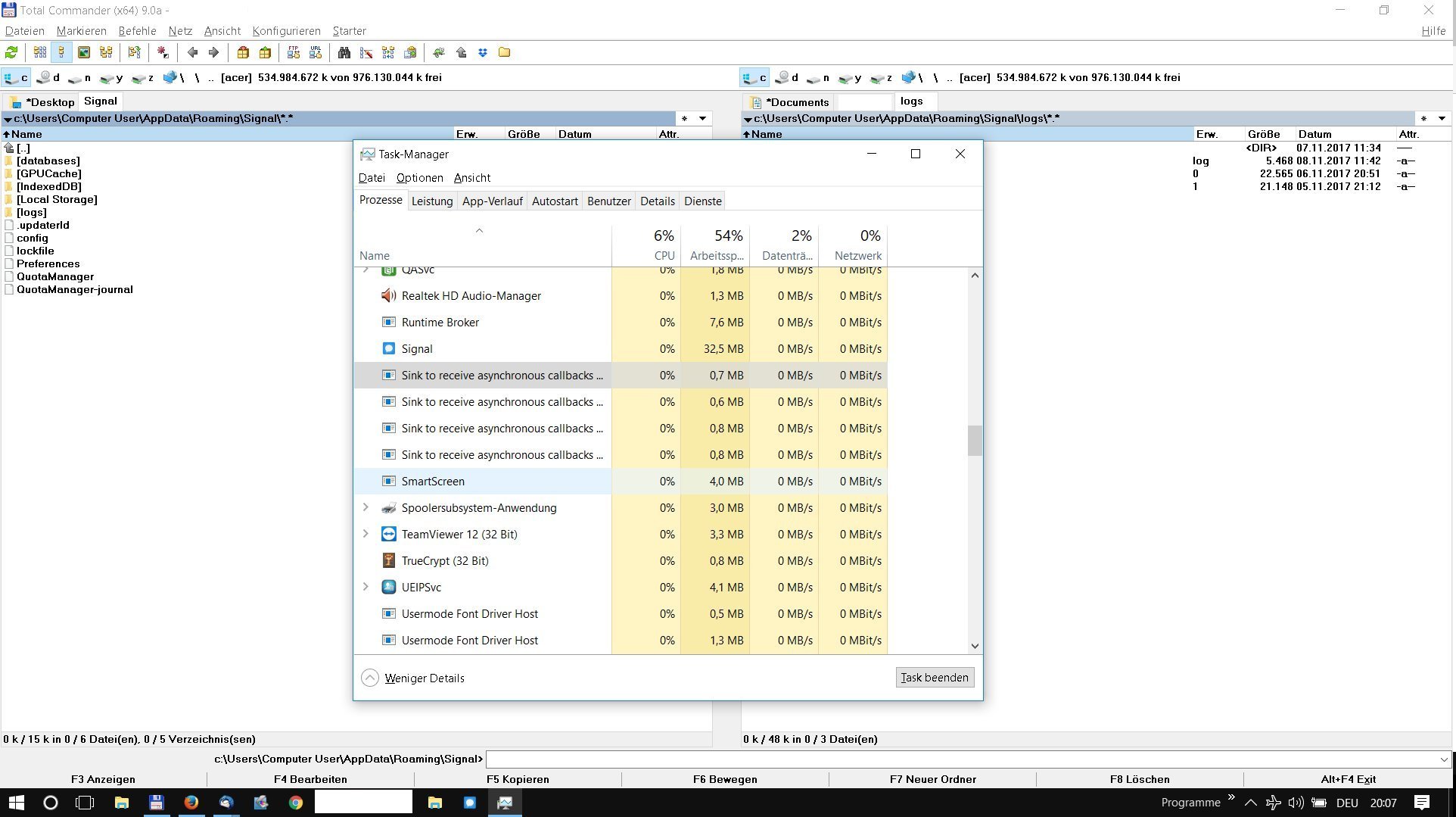Screen dimensions: 1456x817
Task: Open Chrome from the Windows taskbar
Action: pos(296,803)
